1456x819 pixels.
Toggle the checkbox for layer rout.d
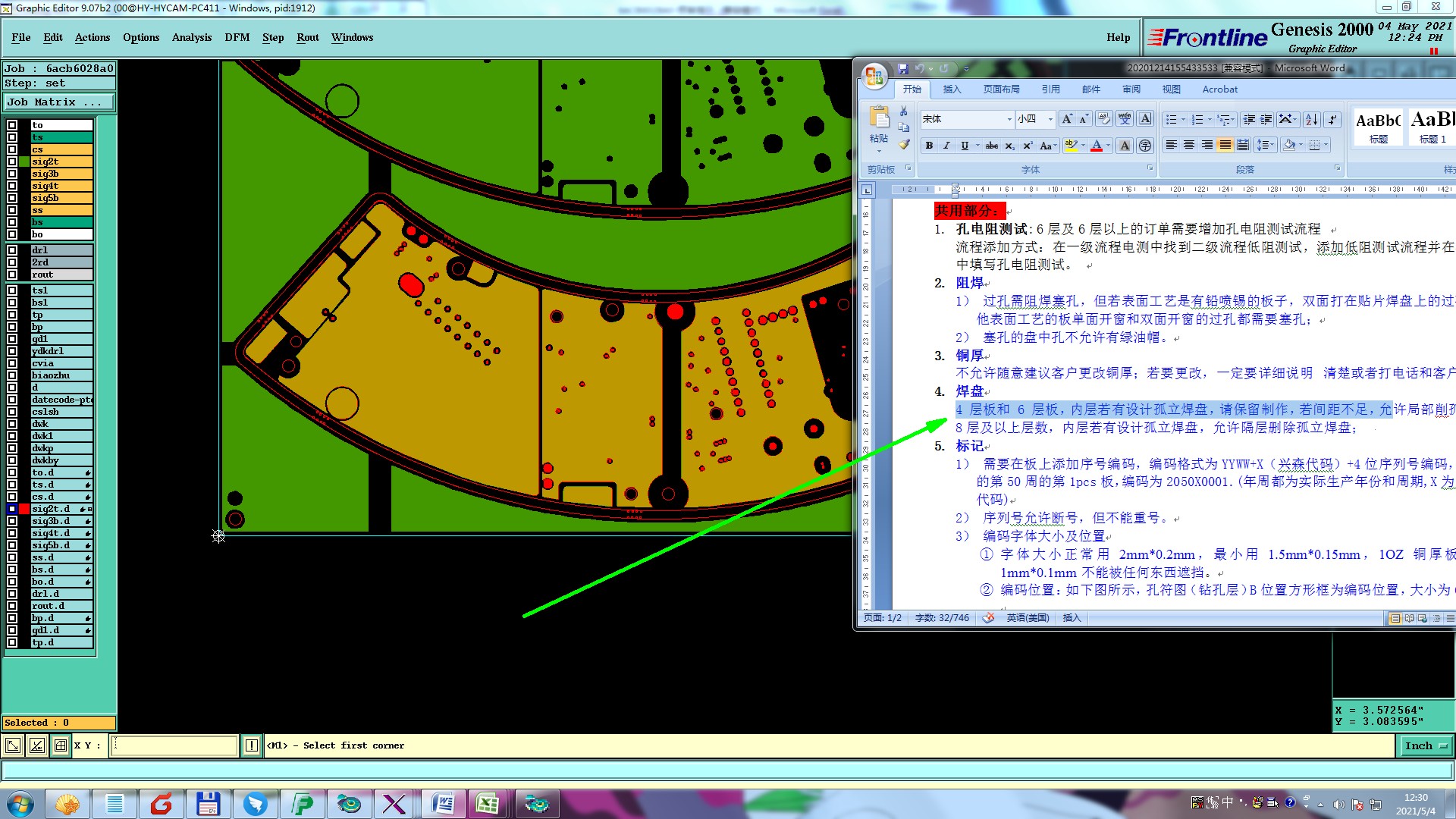12,606
